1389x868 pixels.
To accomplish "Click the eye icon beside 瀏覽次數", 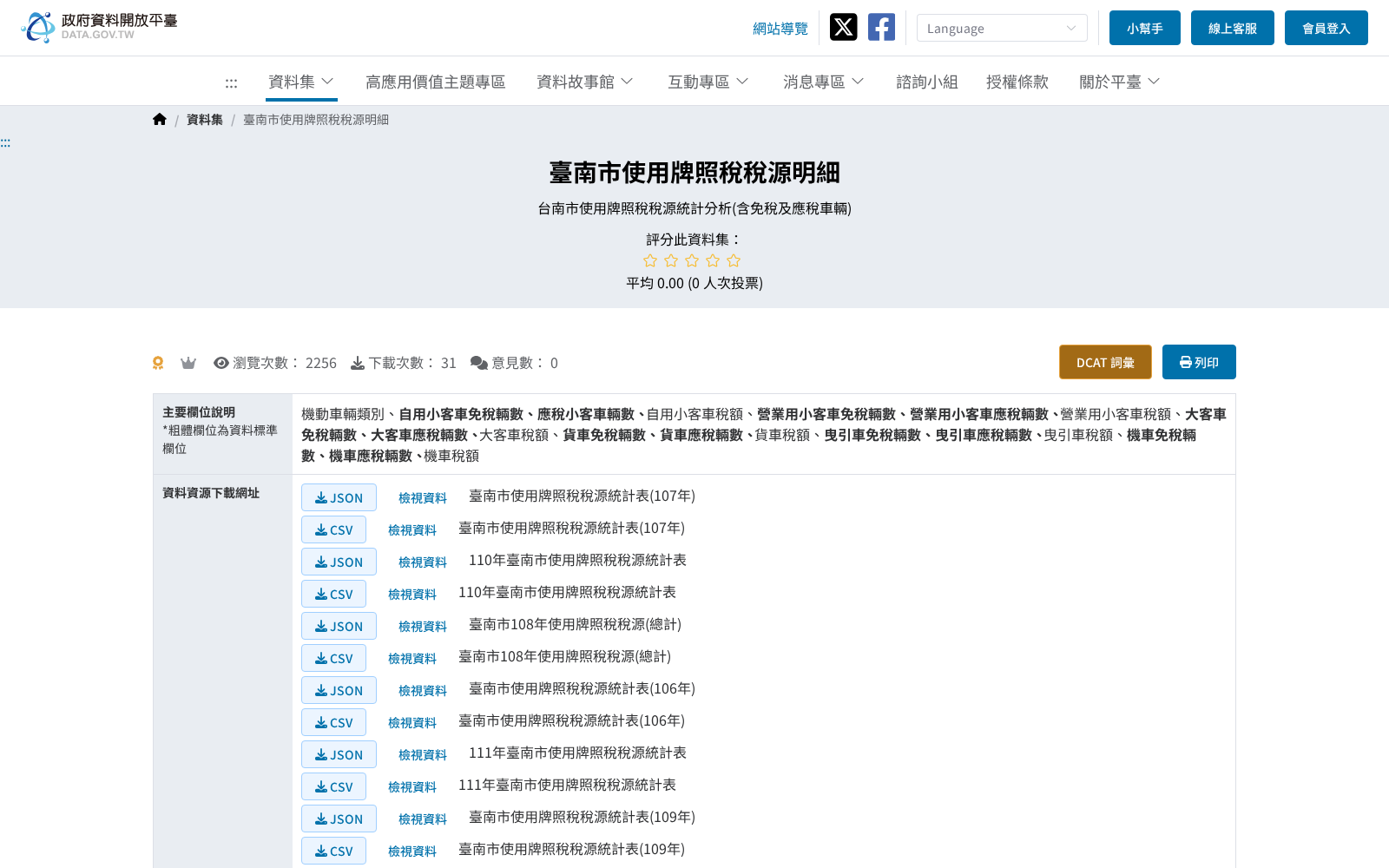I will click(221, 363).
